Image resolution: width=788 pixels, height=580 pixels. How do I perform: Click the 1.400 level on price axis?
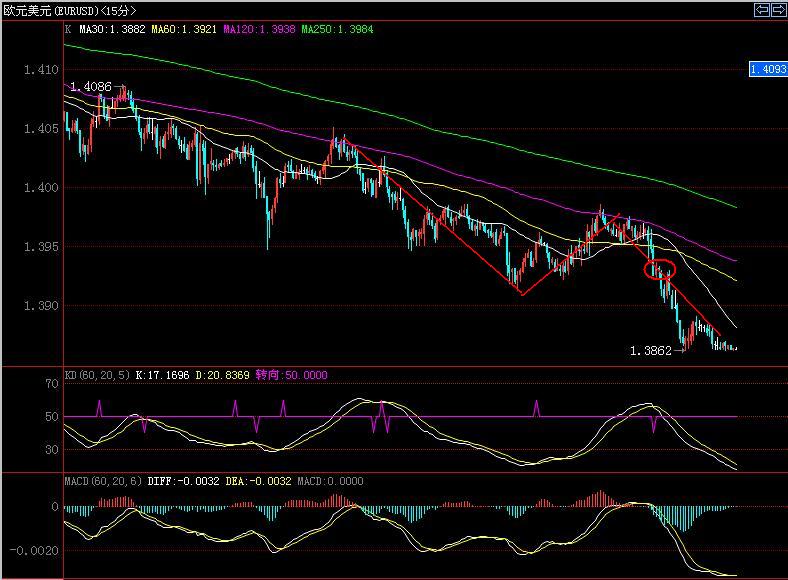tap(42, 187)
